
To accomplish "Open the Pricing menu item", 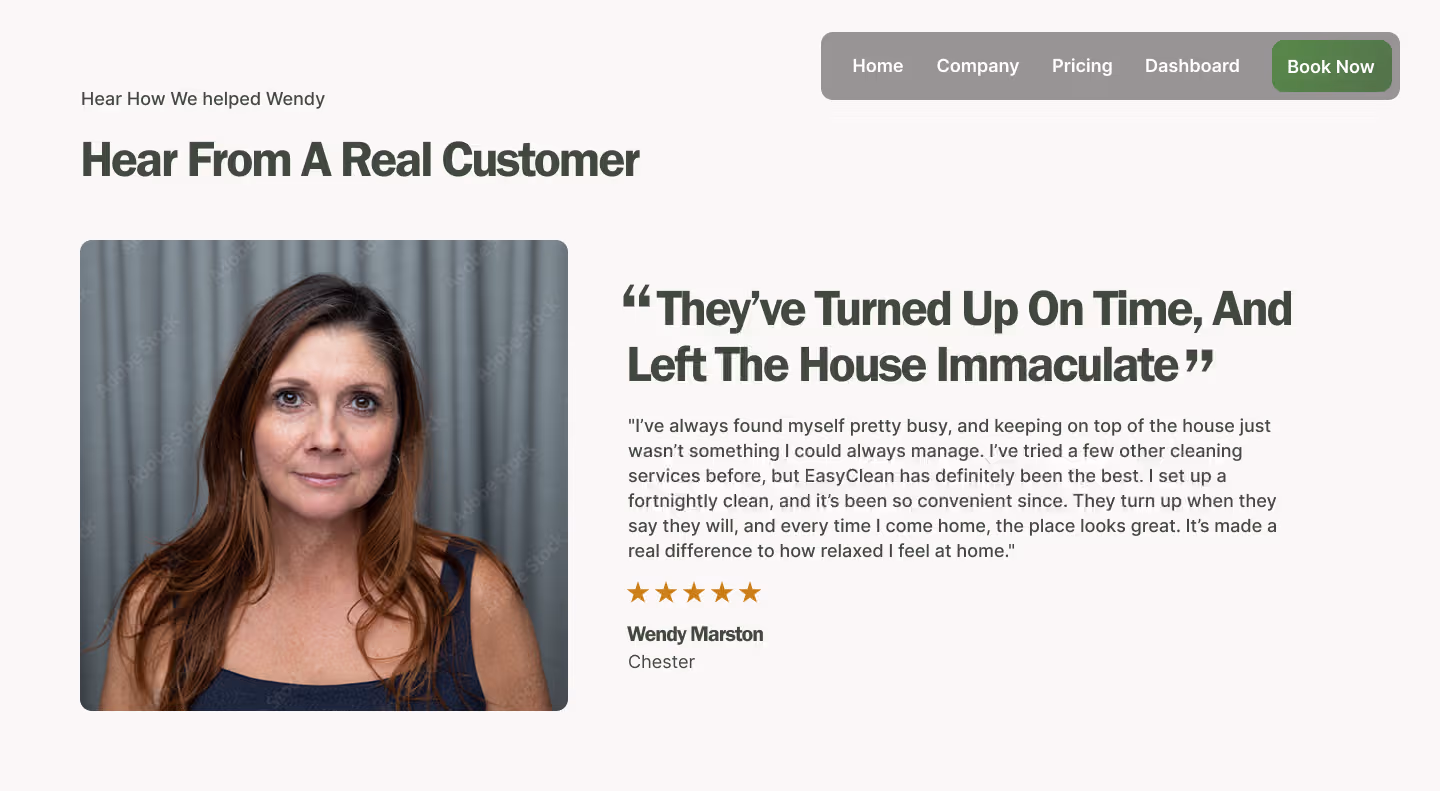I will coord(1082,66).
